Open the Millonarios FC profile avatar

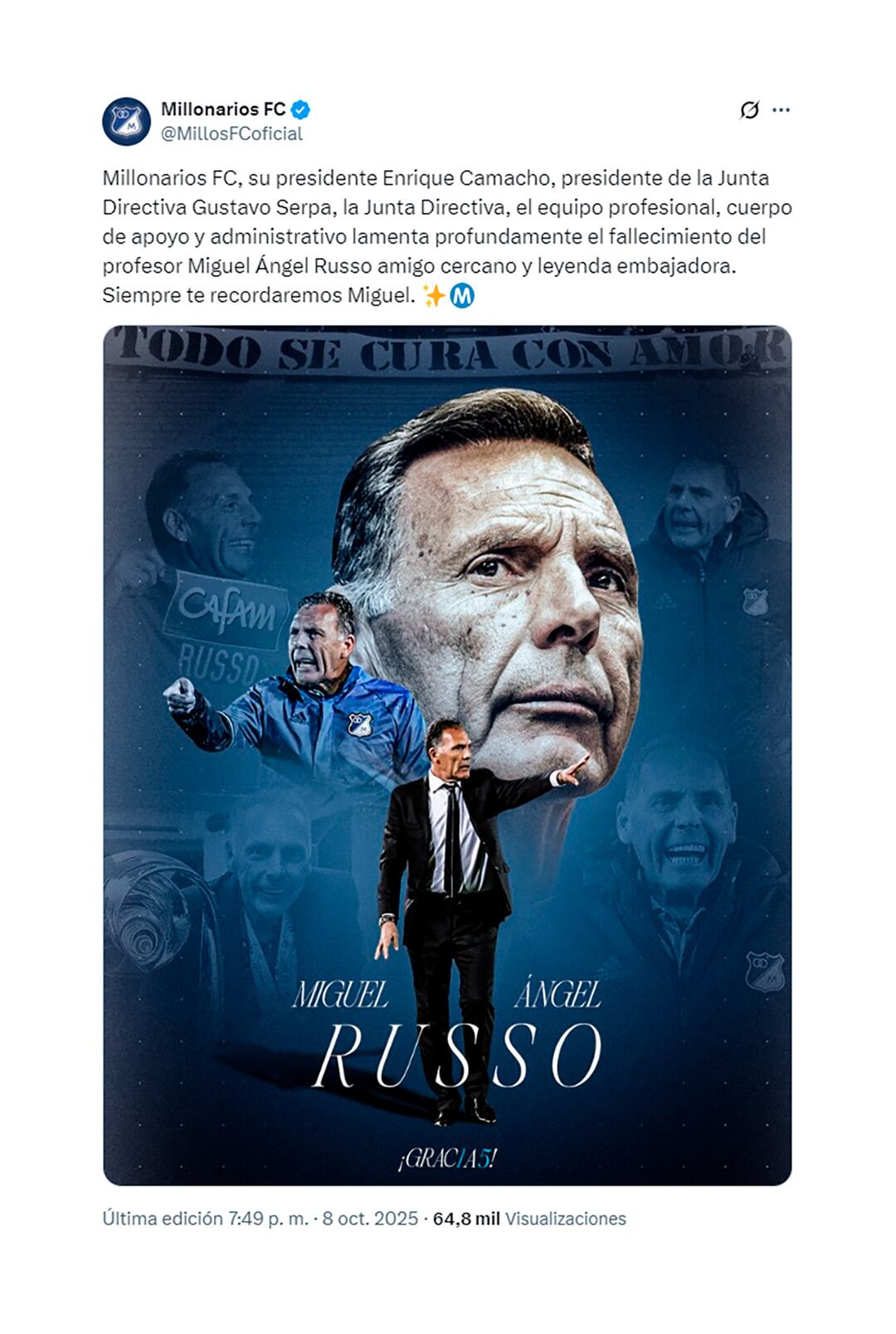[126, 121]
